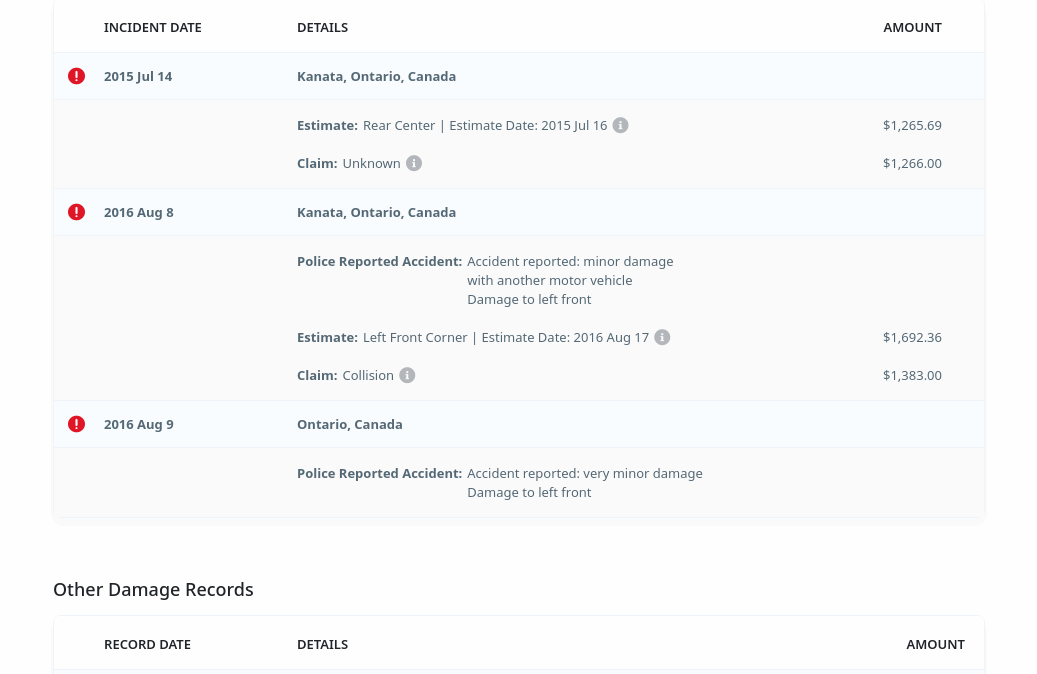Click the $1,692.36 estimate amount

pos(912,337)
